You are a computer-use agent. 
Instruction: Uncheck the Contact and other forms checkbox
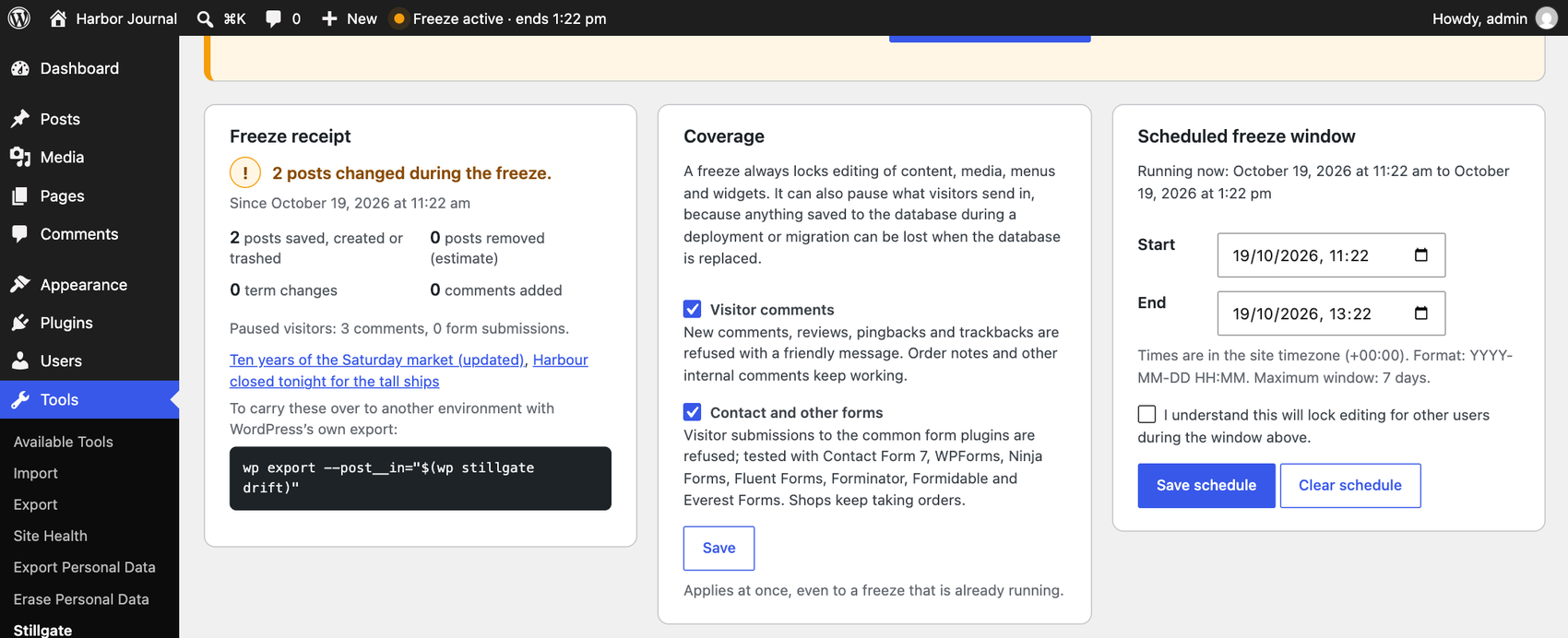pos(693,412)
